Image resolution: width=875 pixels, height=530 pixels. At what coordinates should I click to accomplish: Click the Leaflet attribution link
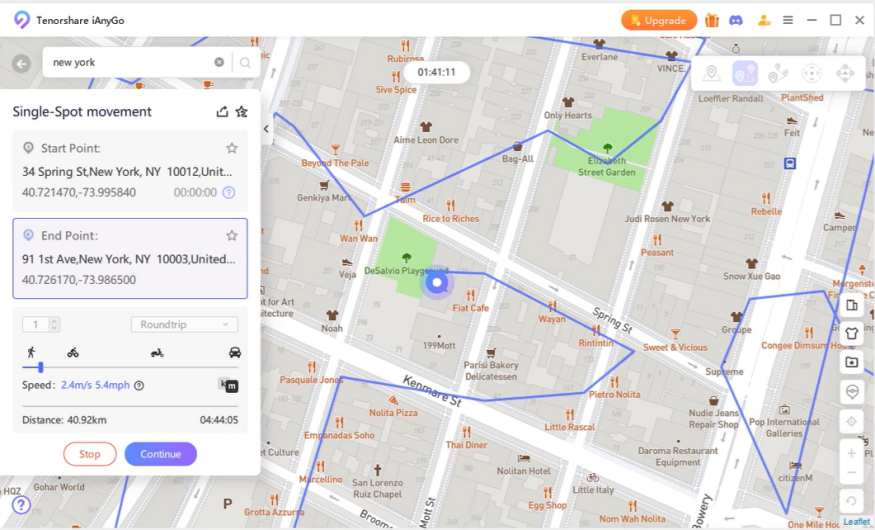pos(857,522)
